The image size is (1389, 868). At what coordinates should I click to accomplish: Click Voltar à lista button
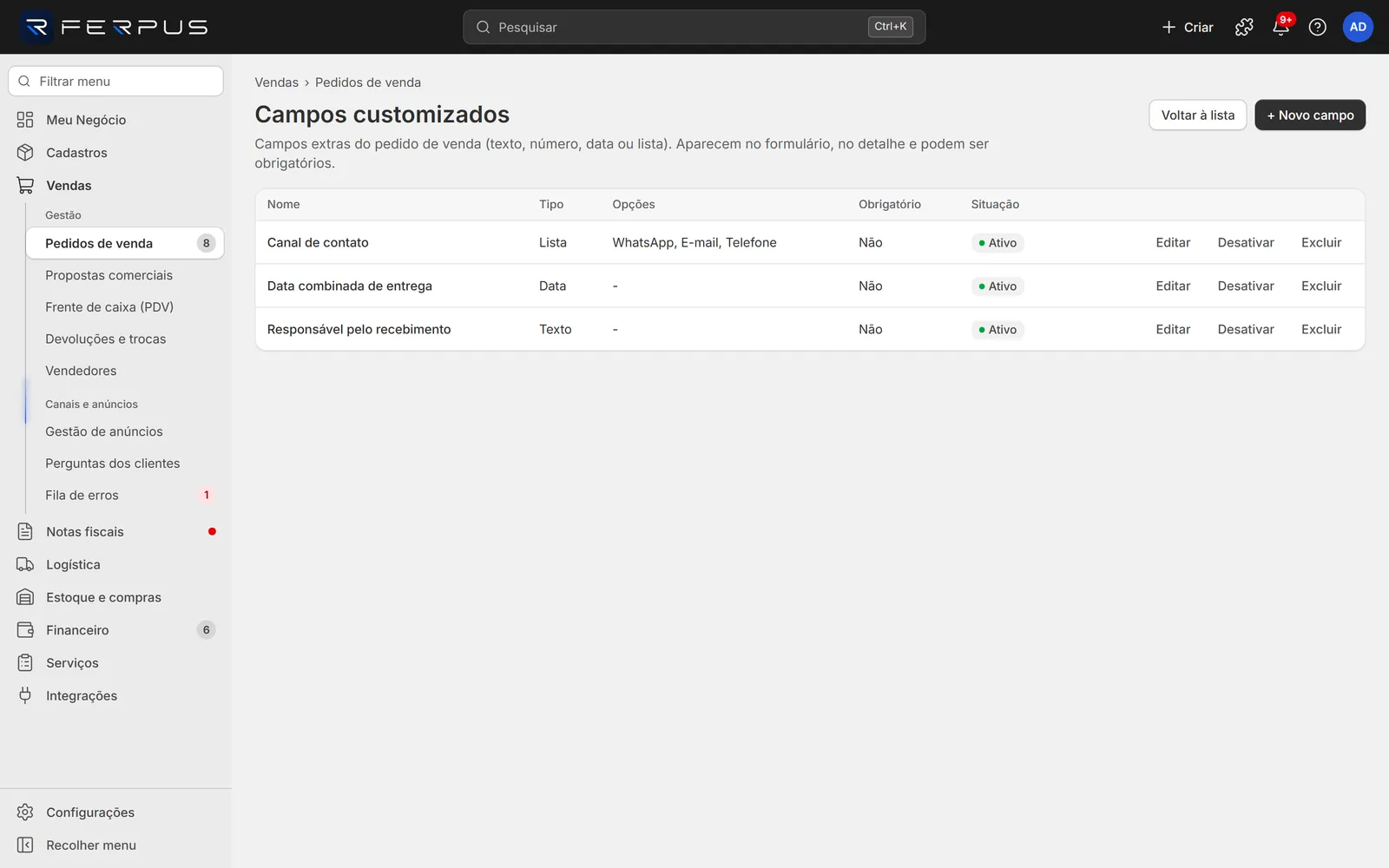click(1198, 115)
